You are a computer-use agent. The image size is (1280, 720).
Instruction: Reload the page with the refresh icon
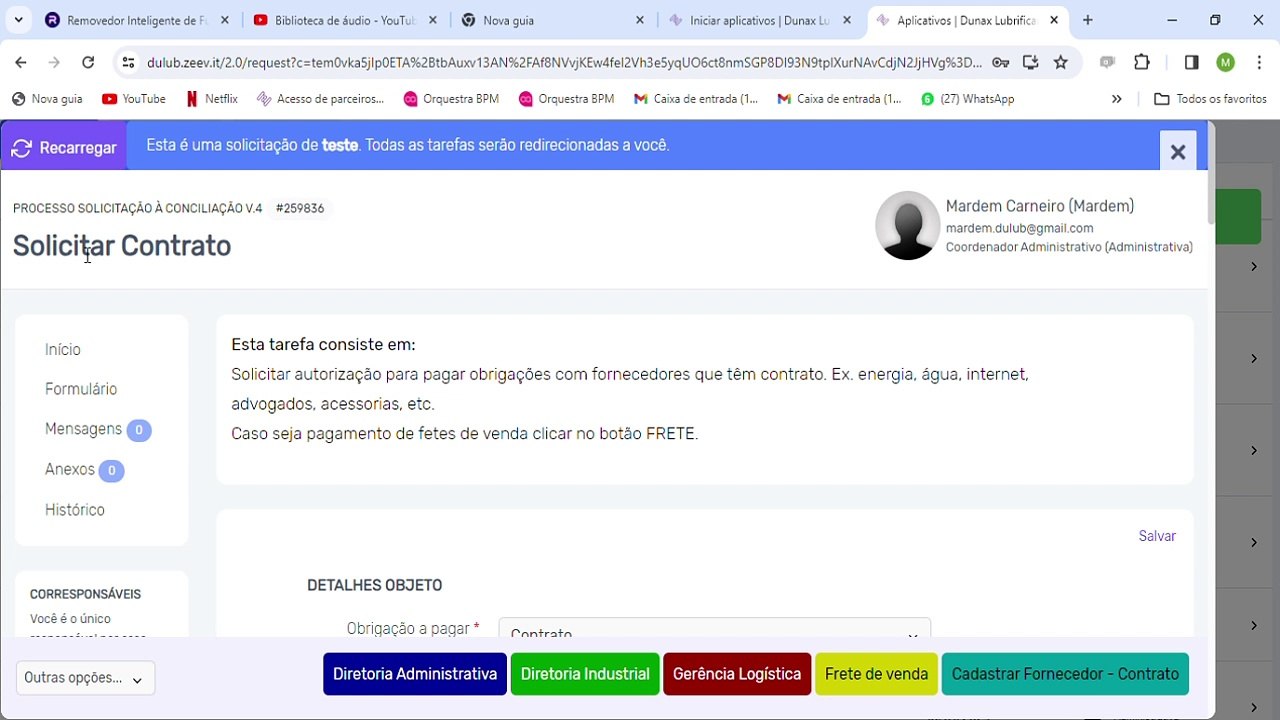tap(88, 62)
